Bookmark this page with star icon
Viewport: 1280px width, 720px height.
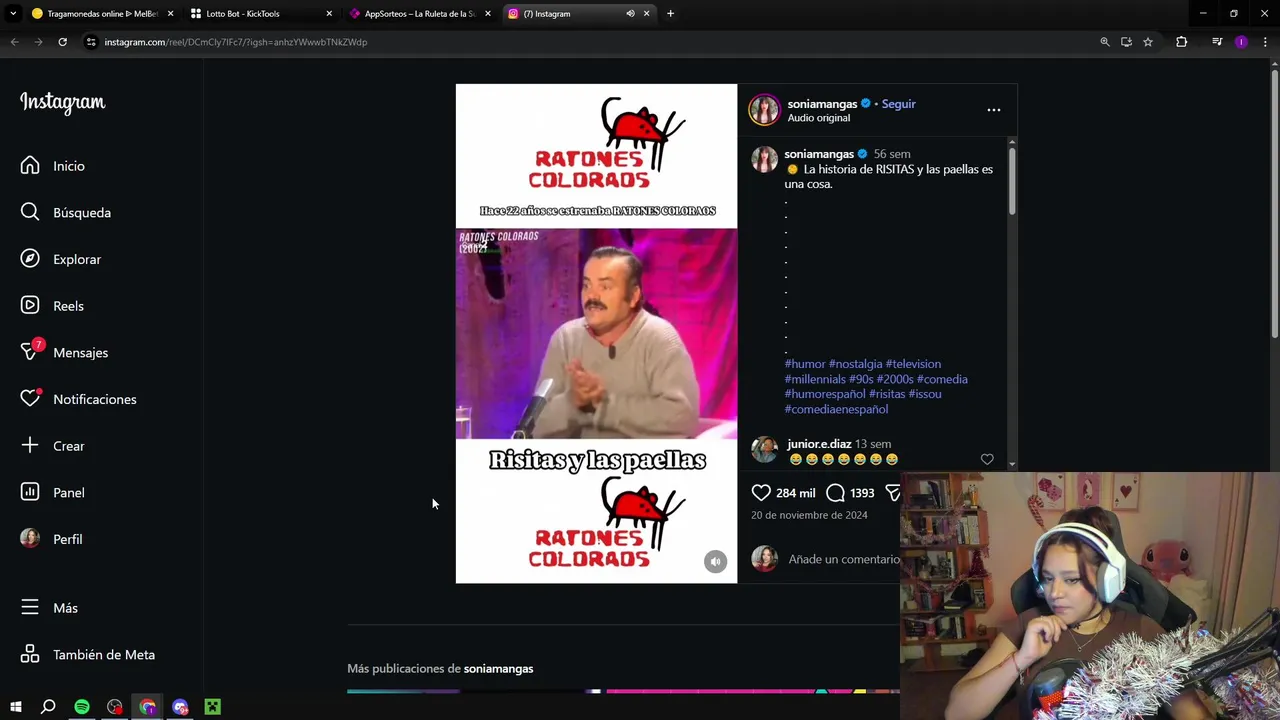coord(1148,42)
